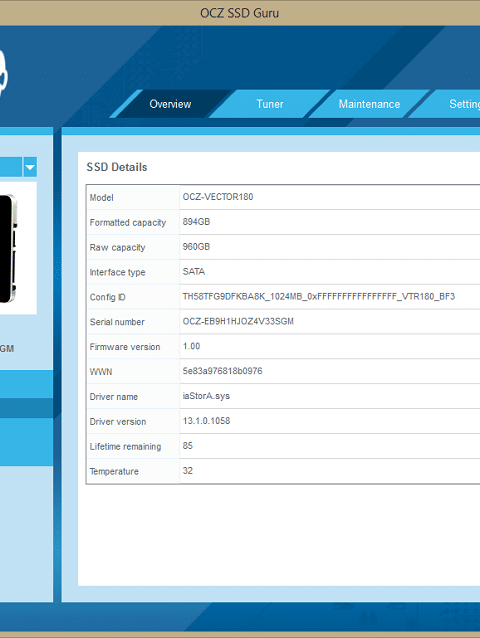This screenshot has height=638, width=480.
Task: Click the SSD Details heading
Action: pos(117,167)
